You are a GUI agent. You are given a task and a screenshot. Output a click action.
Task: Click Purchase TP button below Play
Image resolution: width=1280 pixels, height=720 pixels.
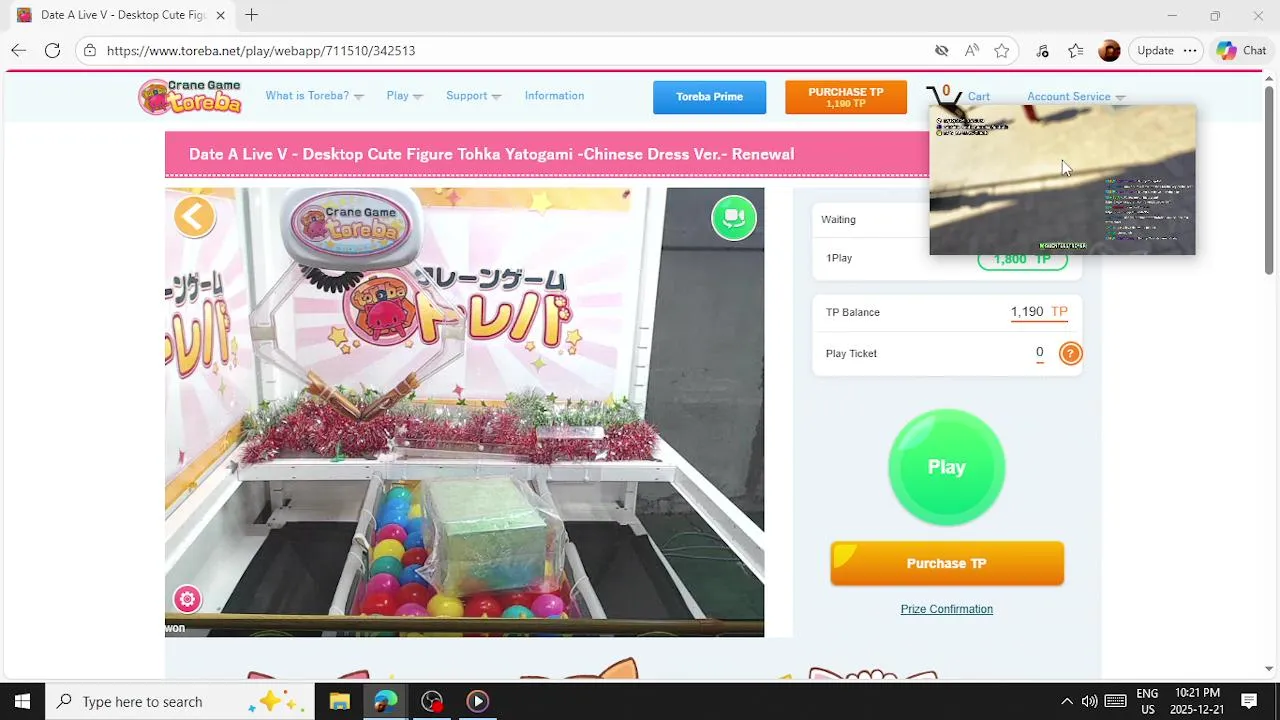point(946,563)
